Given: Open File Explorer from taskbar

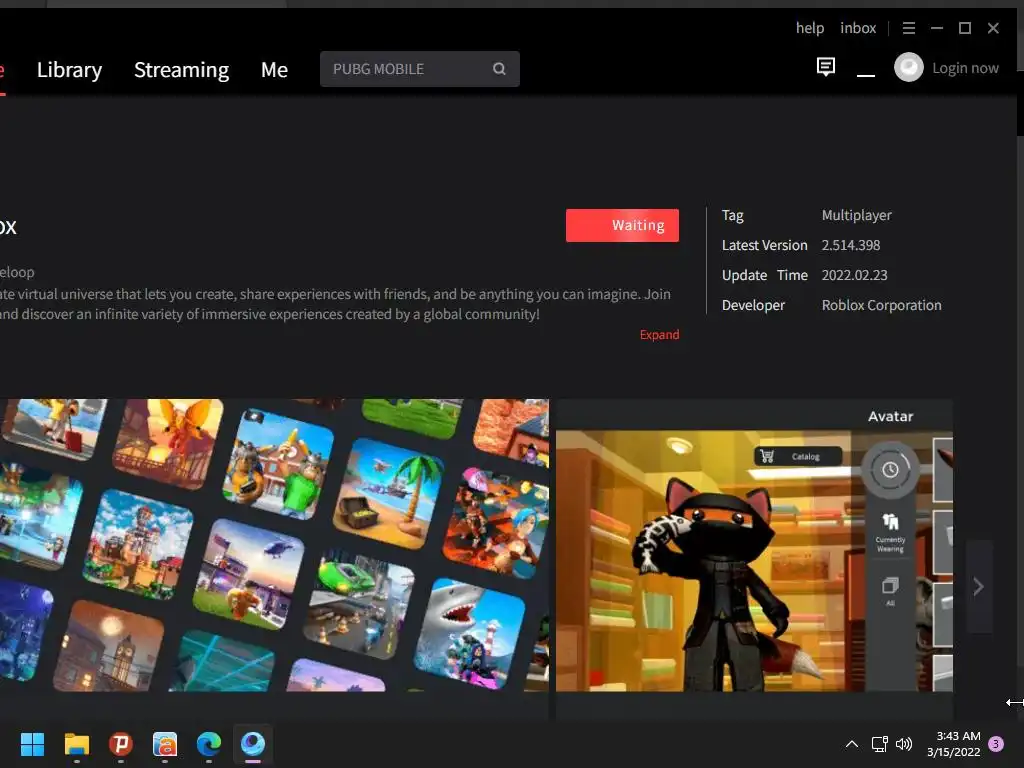Looking at the screenshot, I should point(76,744).
